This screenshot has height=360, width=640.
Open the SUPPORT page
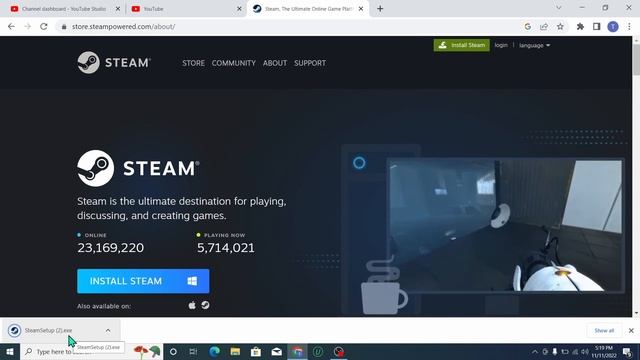point(310,63)
